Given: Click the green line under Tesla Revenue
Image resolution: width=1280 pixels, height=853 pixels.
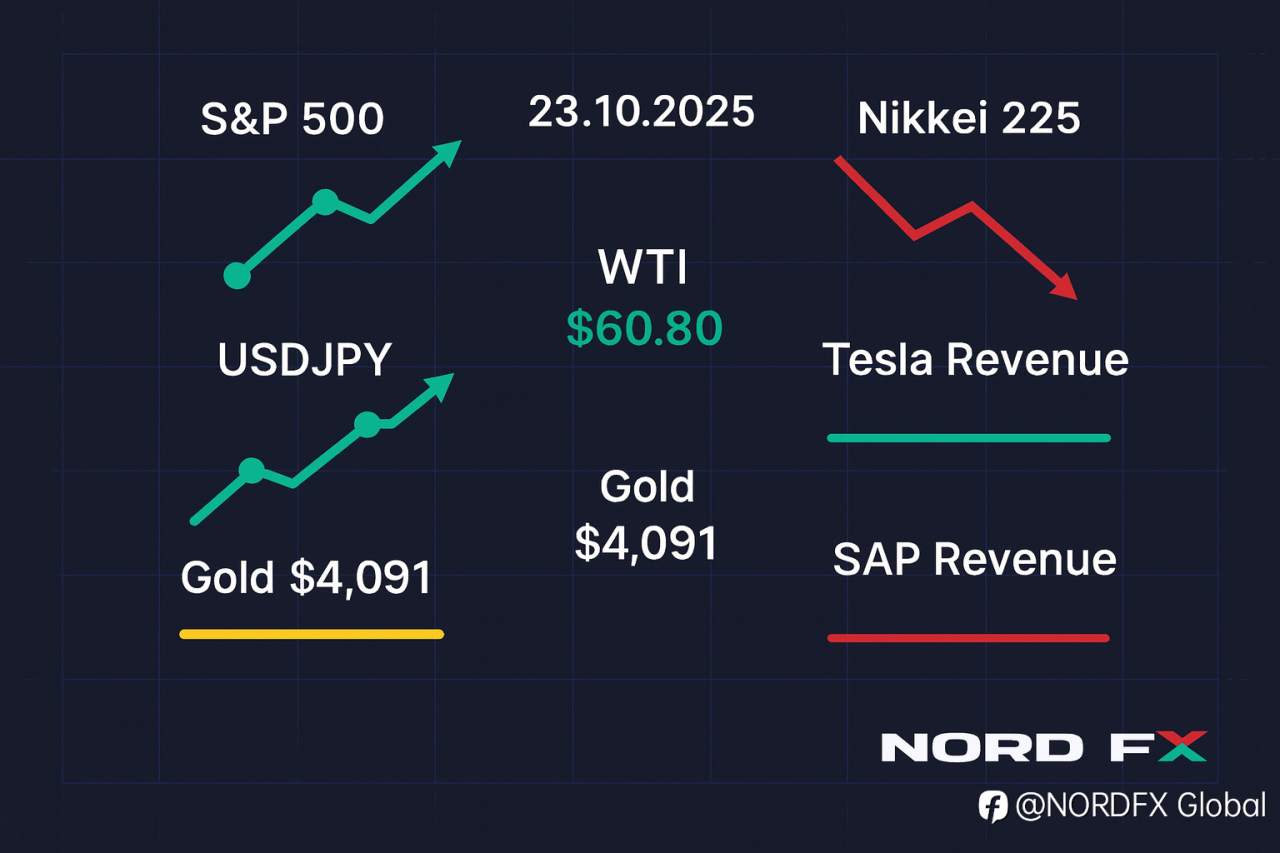Looking at the screenshot, I should tap(968, 437).
